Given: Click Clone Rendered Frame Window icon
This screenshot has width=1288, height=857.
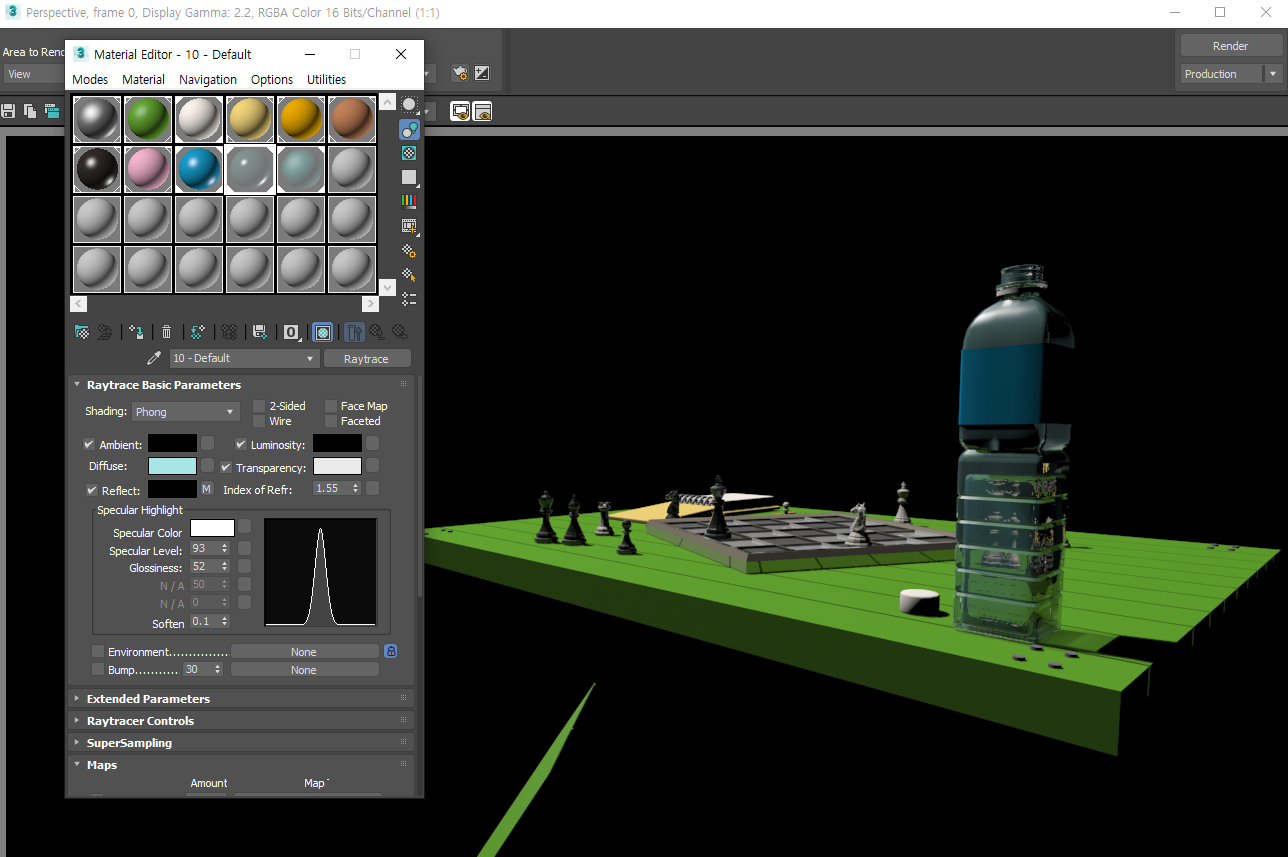Looking at the screenshot, I should pyautogui.click(x=50, y=111).
